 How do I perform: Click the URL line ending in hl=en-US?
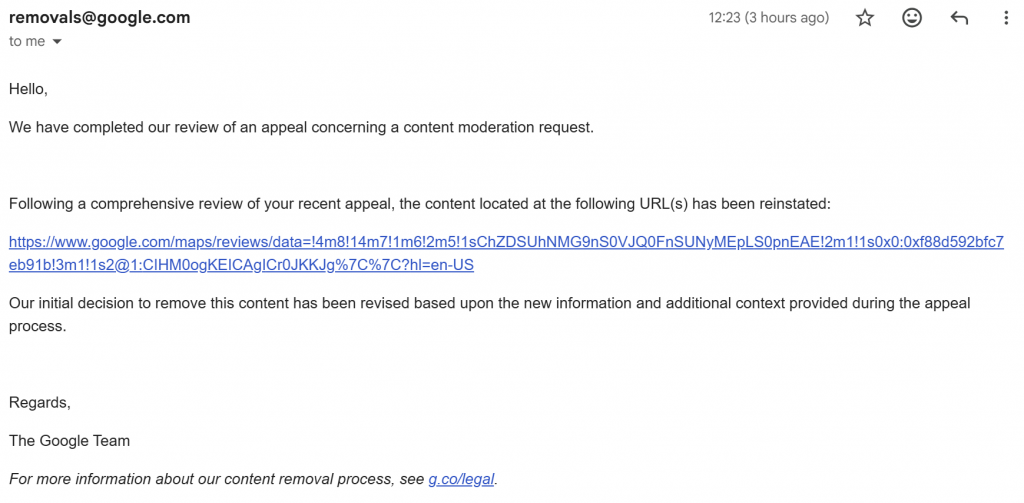(x=241, y=265)
